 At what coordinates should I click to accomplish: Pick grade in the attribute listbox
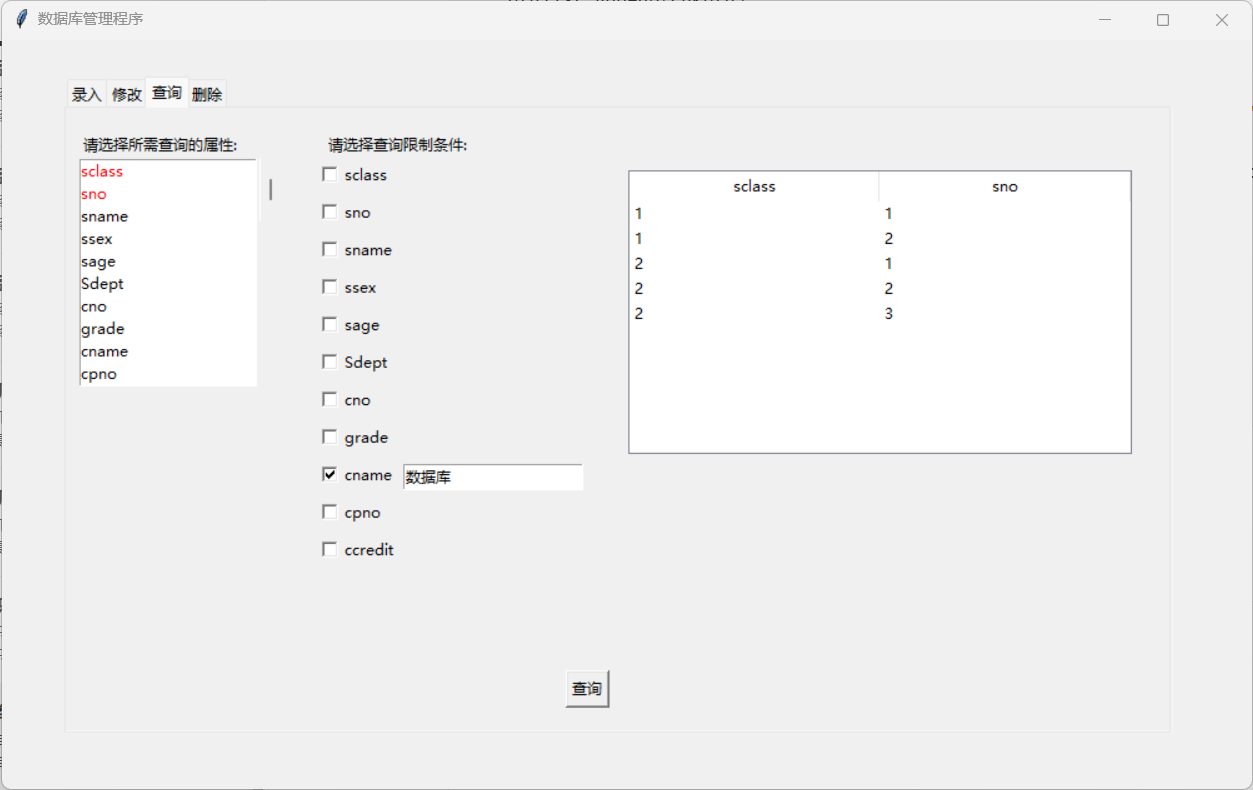[x=168, y=329]
